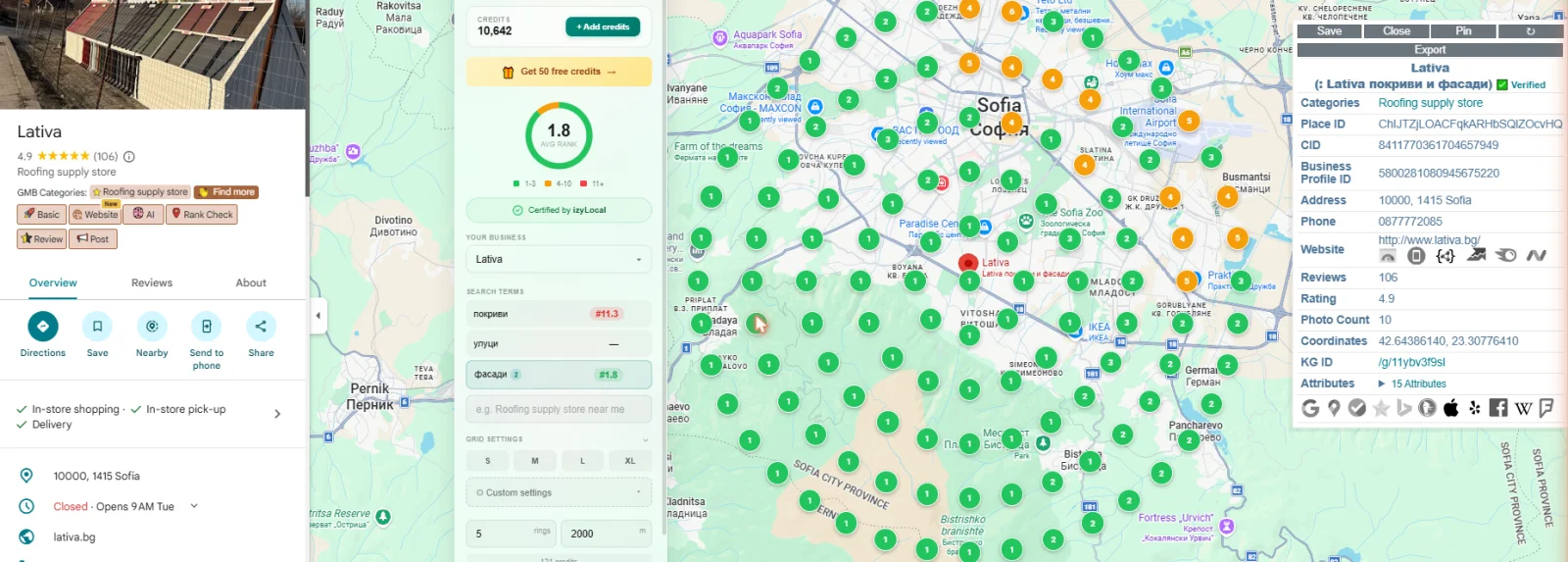Image resolution: width=1568 pixels, height=562 pixels.
Task: Open the http://www.lativa.bg/ link
Action: [x=1429, y=239]
